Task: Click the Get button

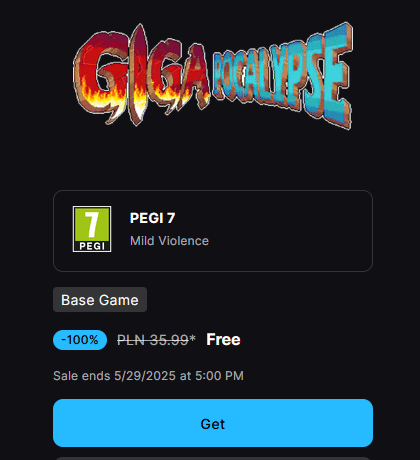Action: [x=213, y=423]
